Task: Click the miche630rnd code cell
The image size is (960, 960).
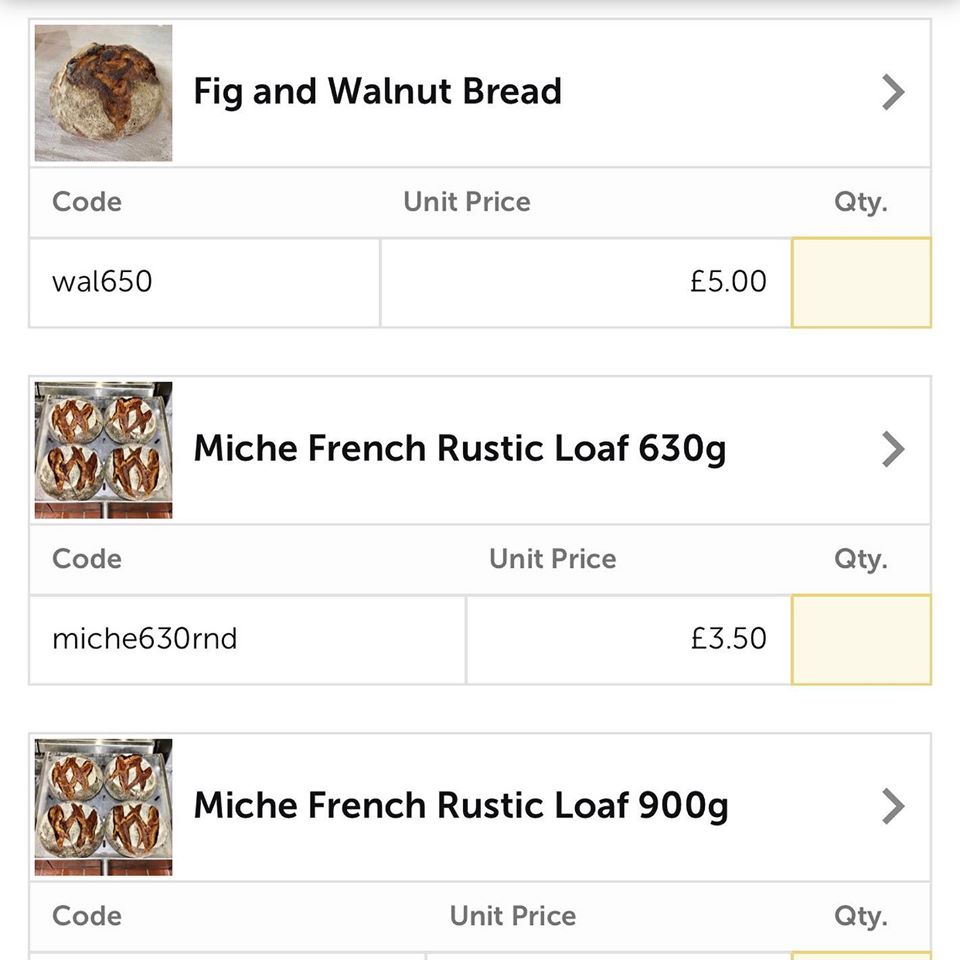Action: [247, 639]
